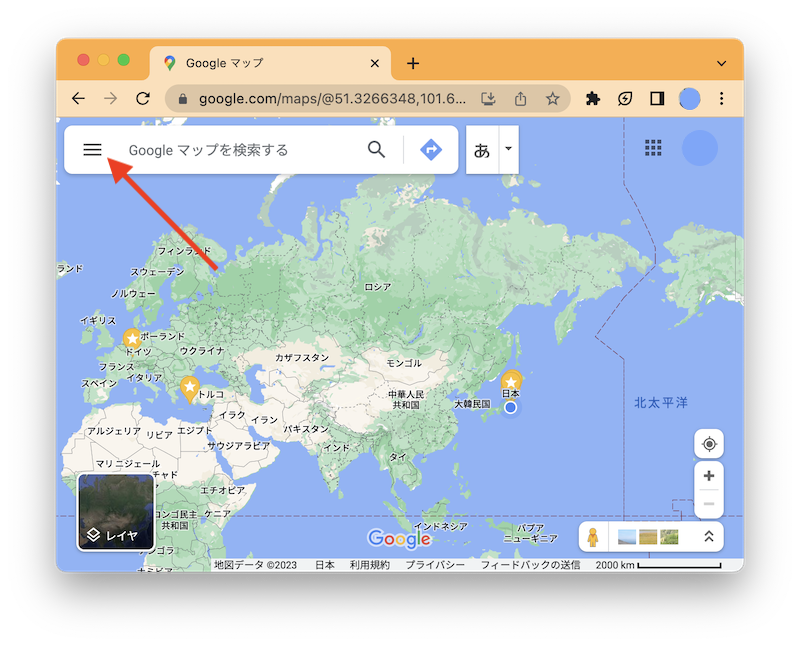
Task: Reload the Google Maps page
Action: tap(143, 98)
